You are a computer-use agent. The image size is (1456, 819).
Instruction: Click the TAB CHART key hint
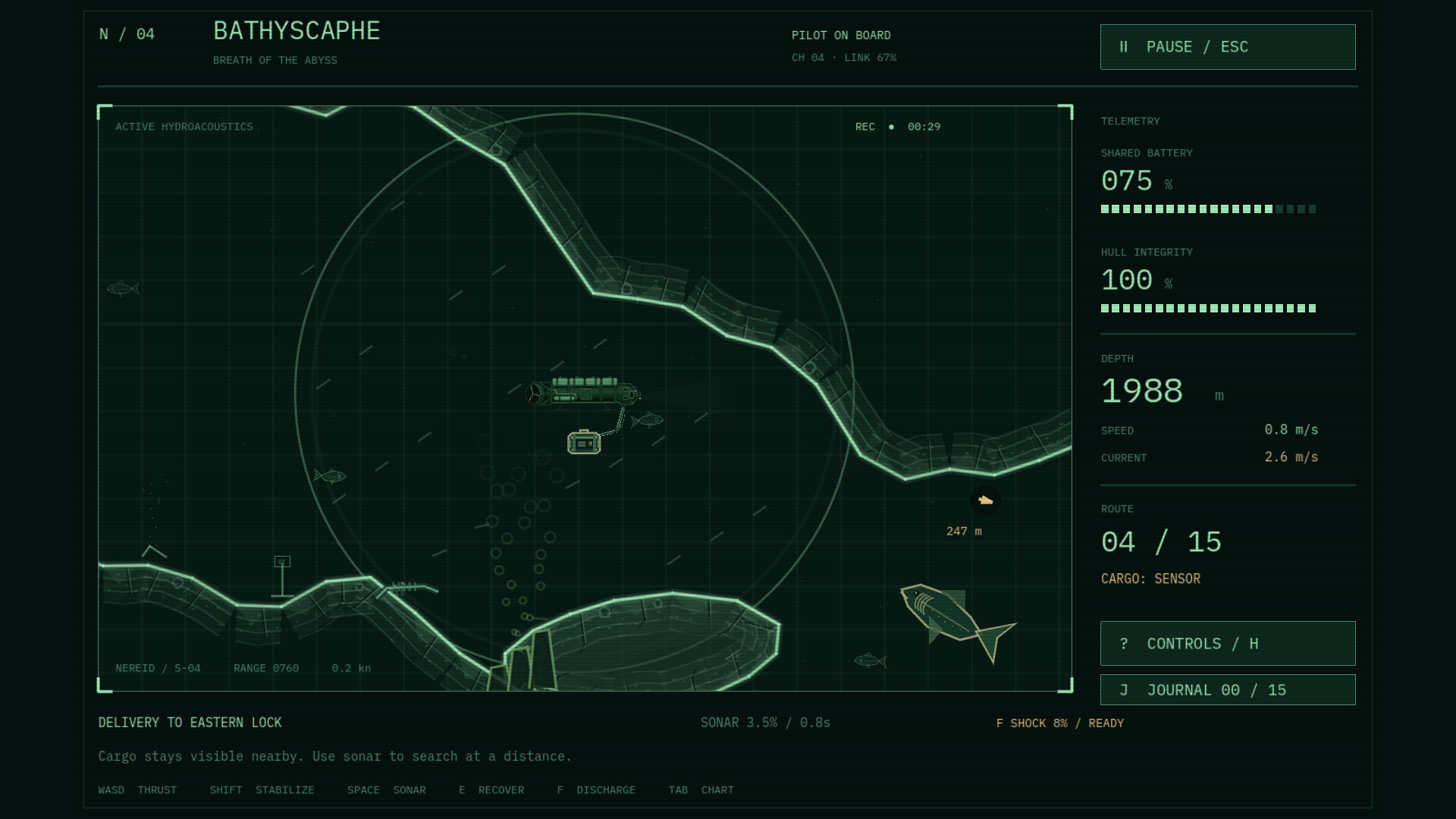(x=701, y=790)
